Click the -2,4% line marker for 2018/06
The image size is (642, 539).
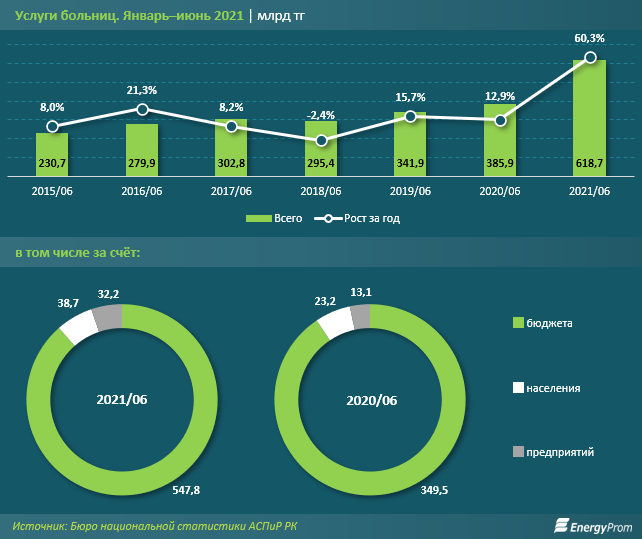322,141
